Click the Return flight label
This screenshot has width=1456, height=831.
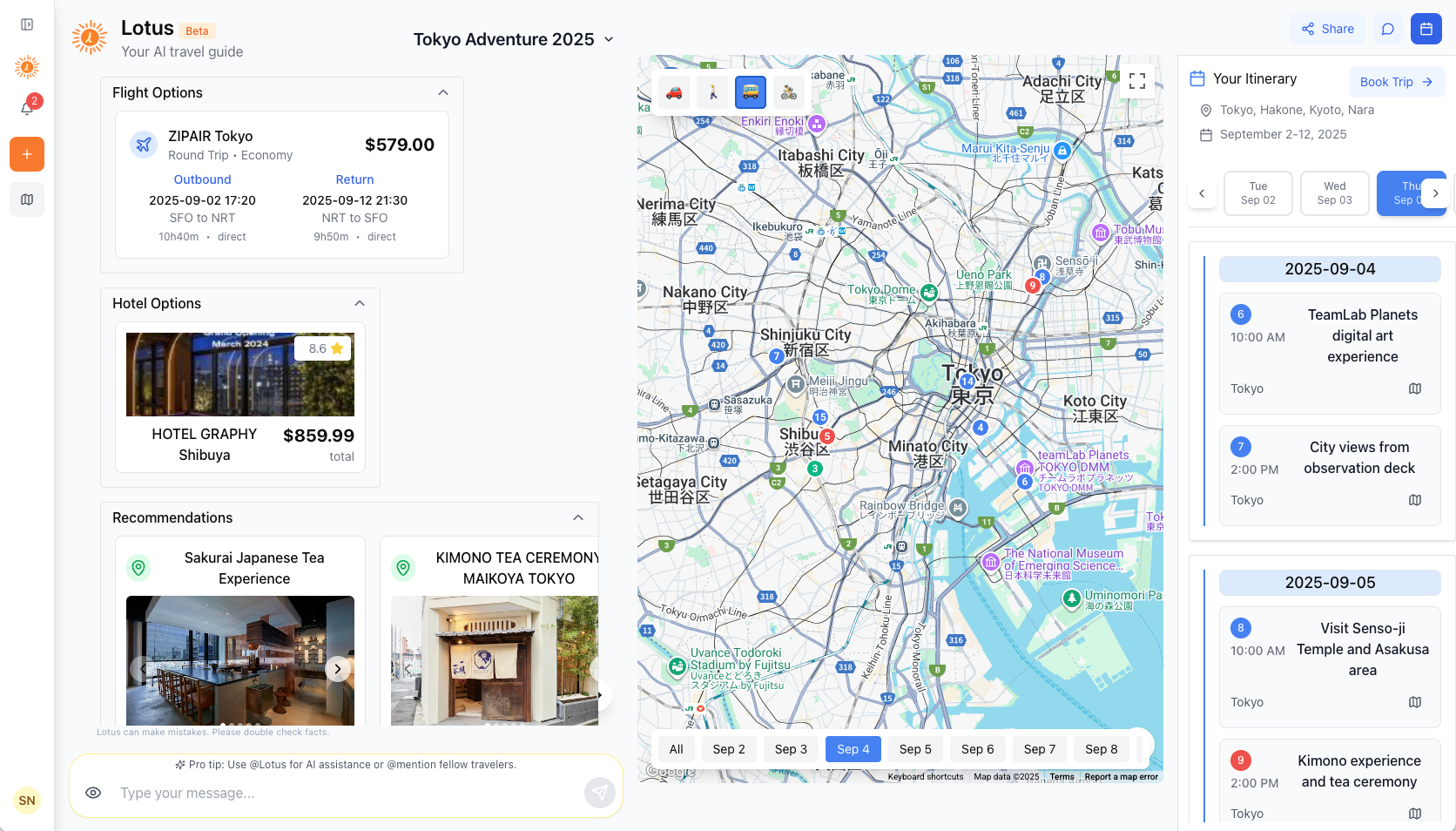pyautogui.click(x=354, y=179)
